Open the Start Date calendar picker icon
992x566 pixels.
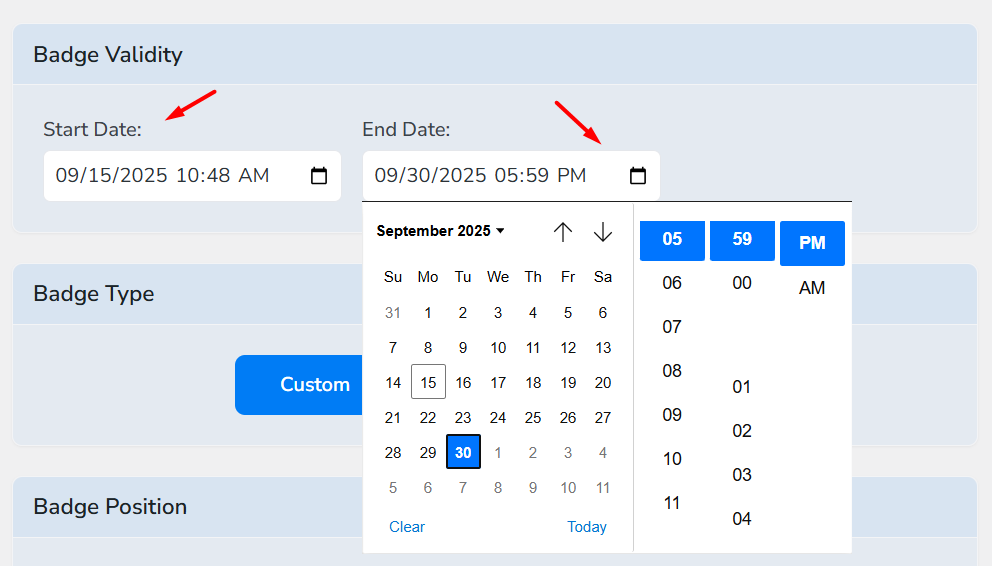point(319,176)
